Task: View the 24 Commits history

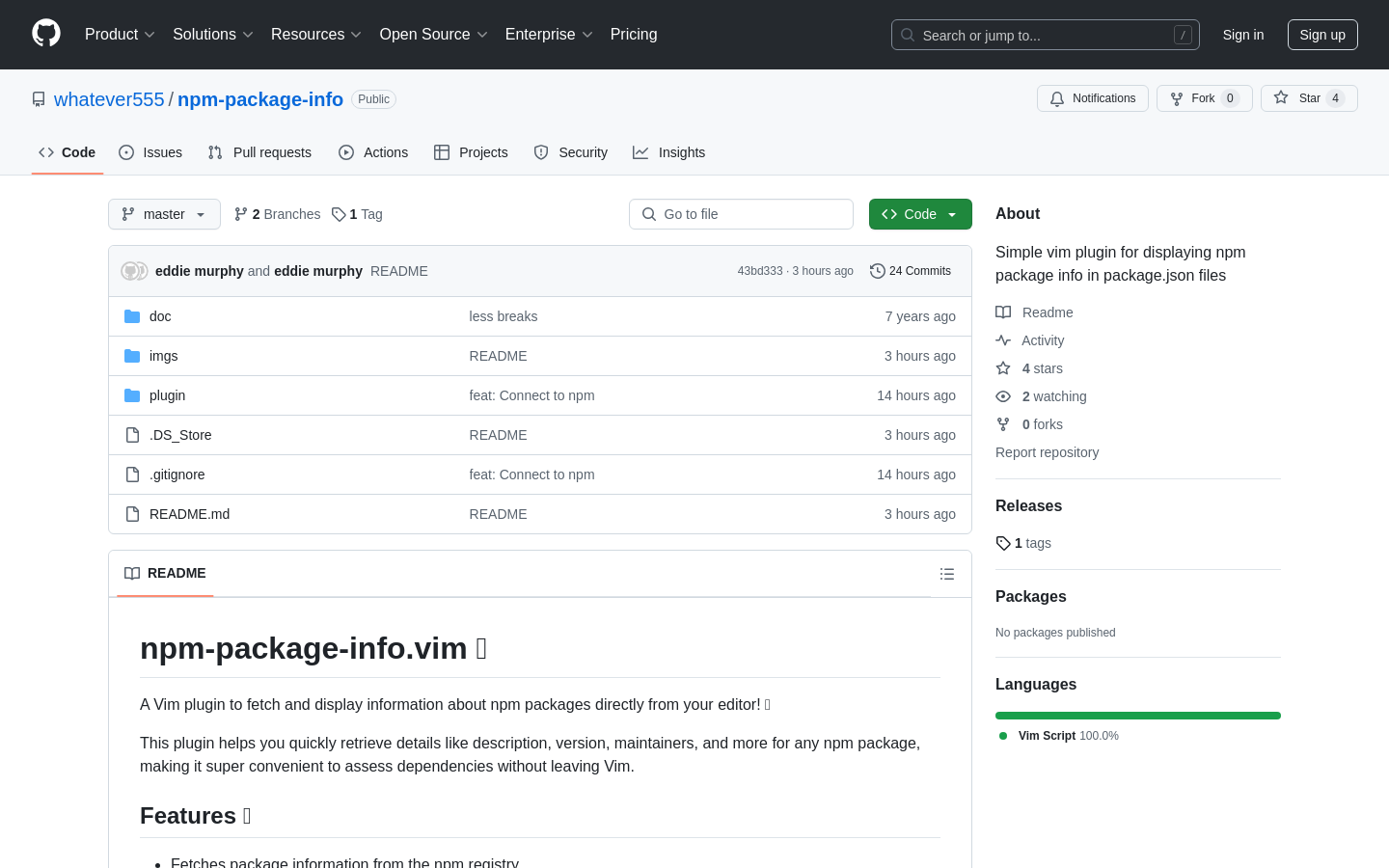Action: tap(911, 271)
